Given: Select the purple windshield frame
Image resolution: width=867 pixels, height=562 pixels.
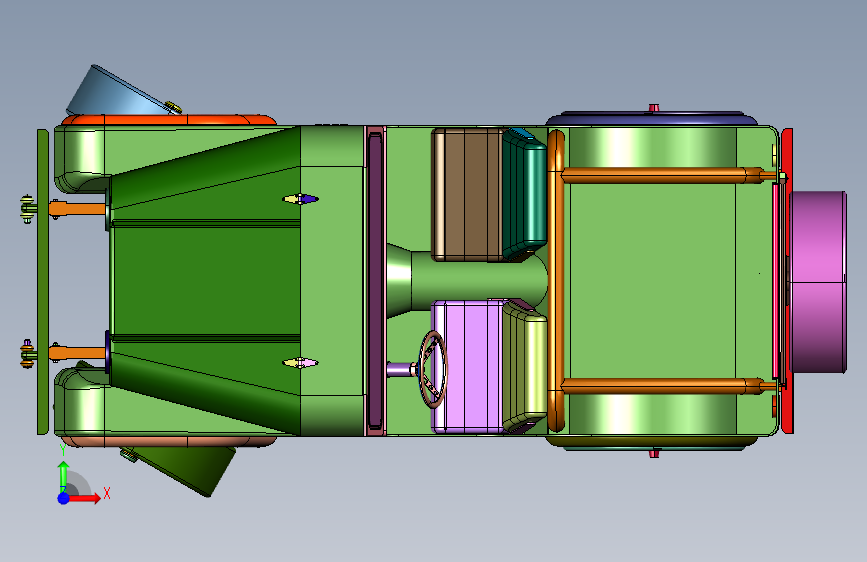Looking at the screenshot, I should tap(375, 281).
